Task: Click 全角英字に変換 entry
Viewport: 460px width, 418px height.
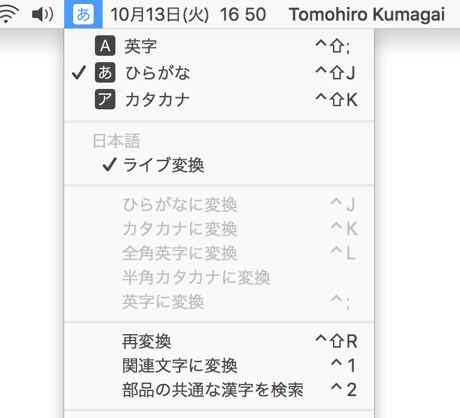Action: (x=219, y=253)
